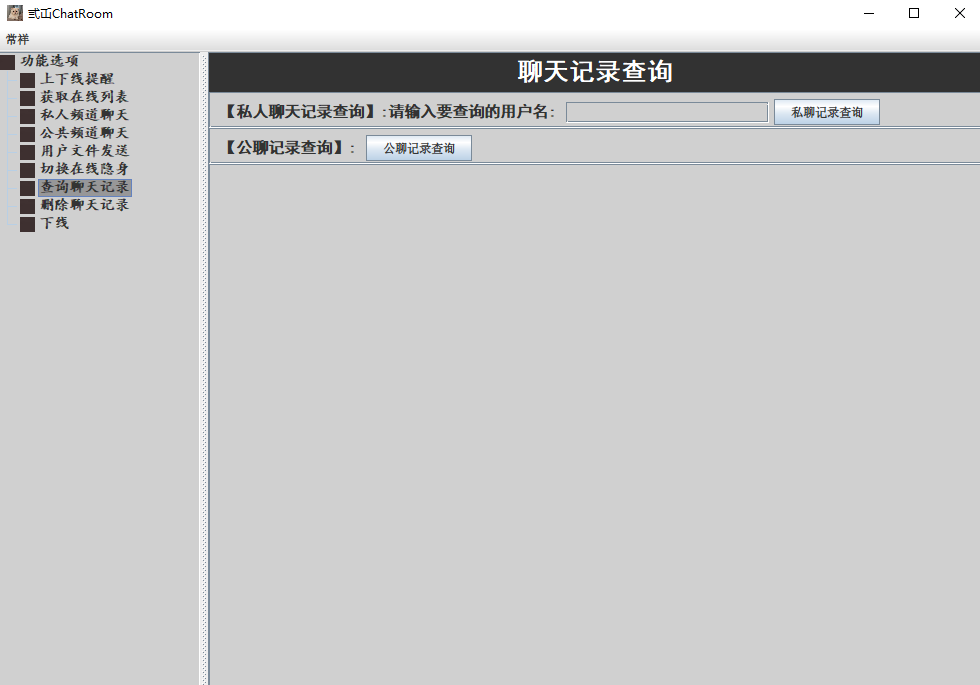Click the square icon beside 下线
This screenshot has width=980, height=685.
27,223
